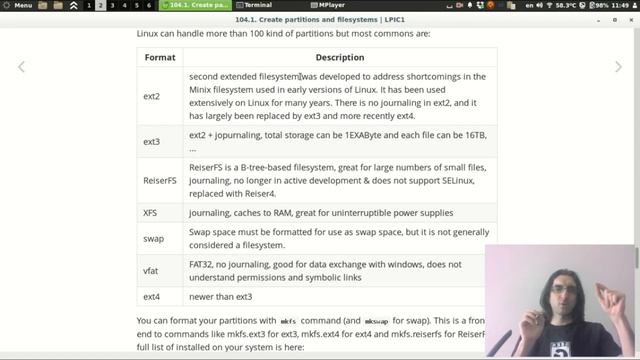Open the first folder icon in the panel
The height and width of the screenshot is (360, 640).
coord(42,5)
